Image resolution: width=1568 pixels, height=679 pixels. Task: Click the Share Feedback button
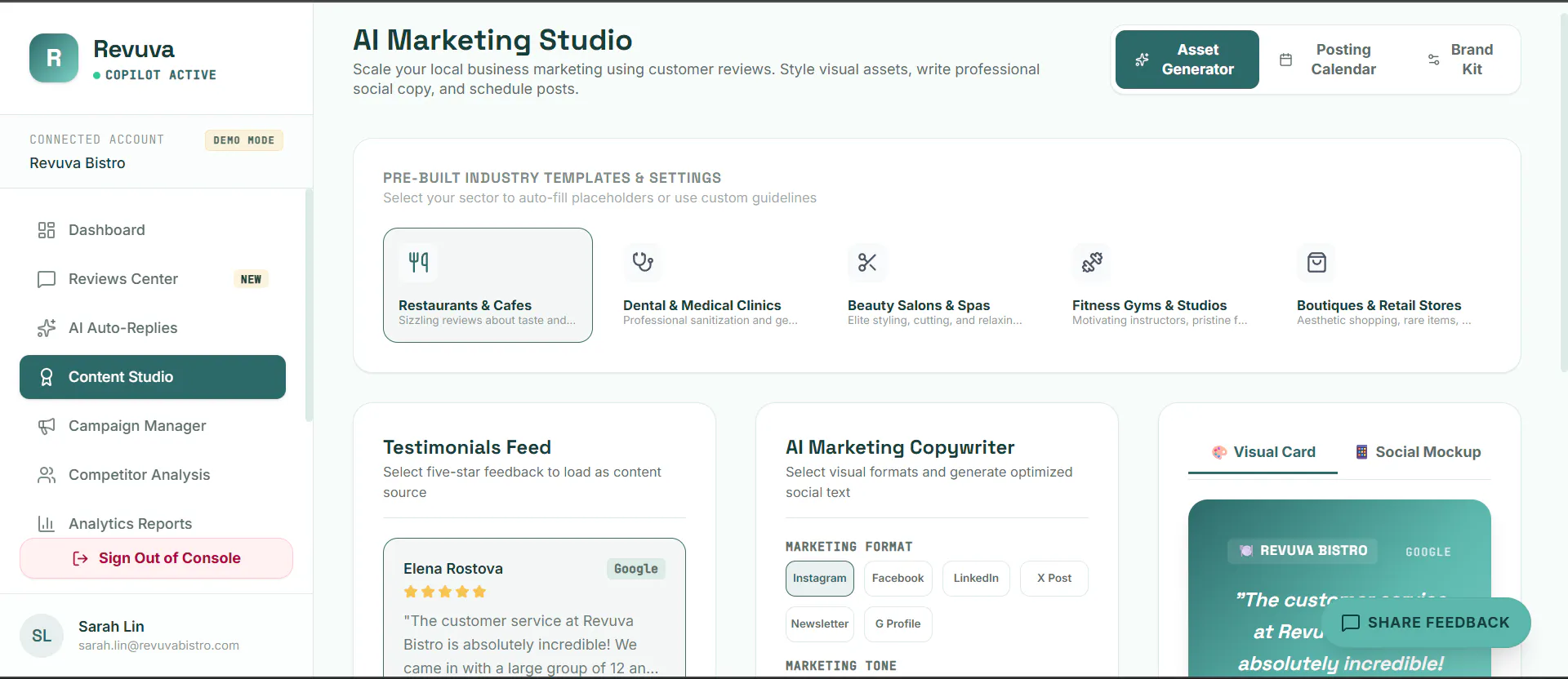1426,623
